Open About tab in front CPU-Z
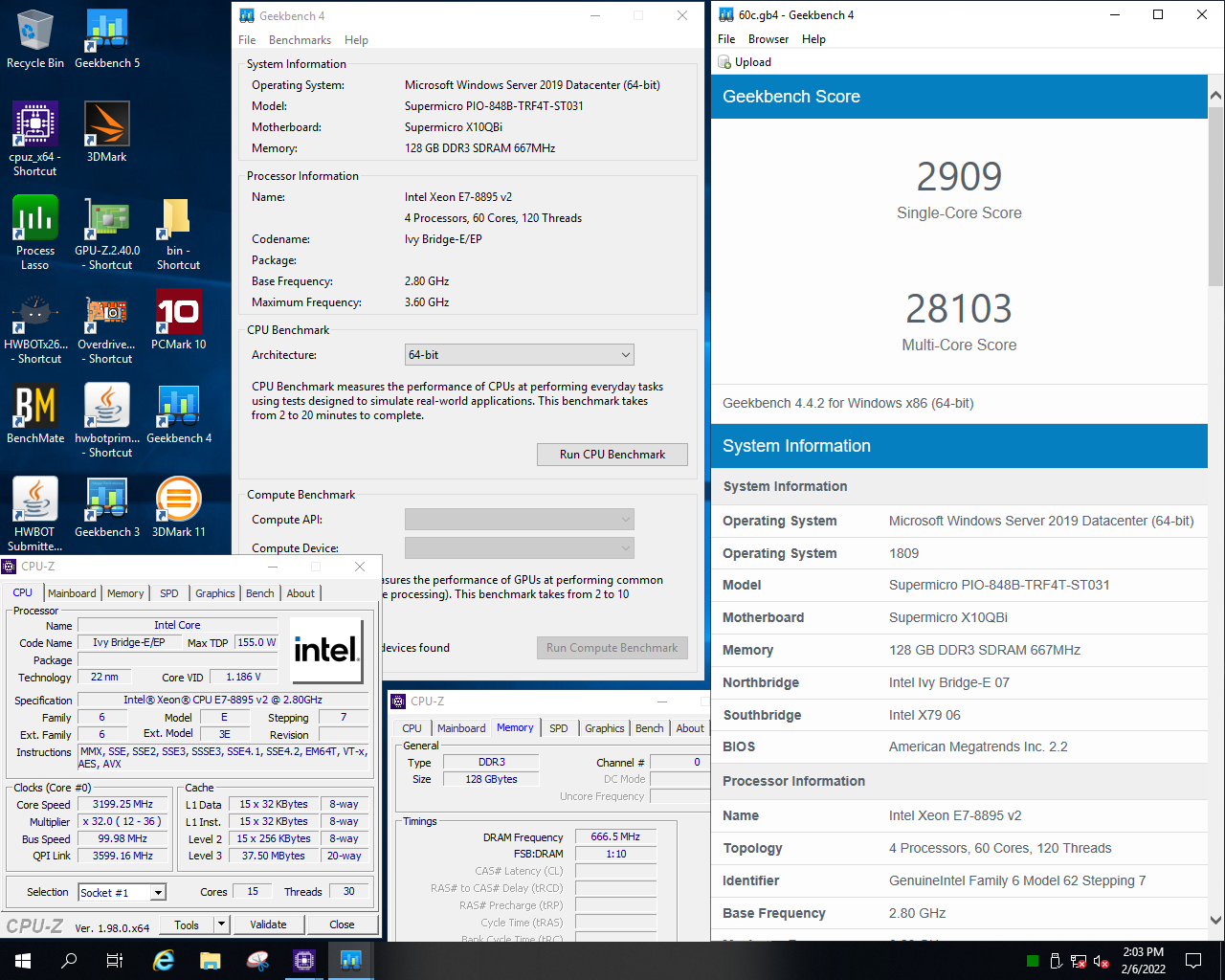 pos(301,593)
